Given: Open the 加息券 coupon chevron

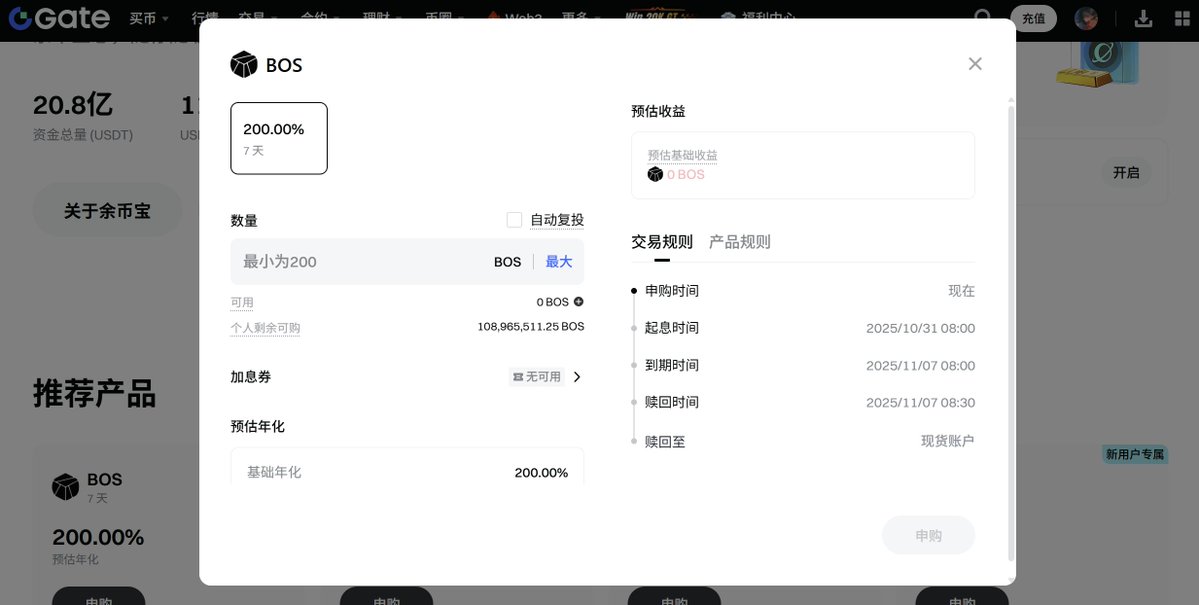Looking at the screenshot, I should 577,376.
